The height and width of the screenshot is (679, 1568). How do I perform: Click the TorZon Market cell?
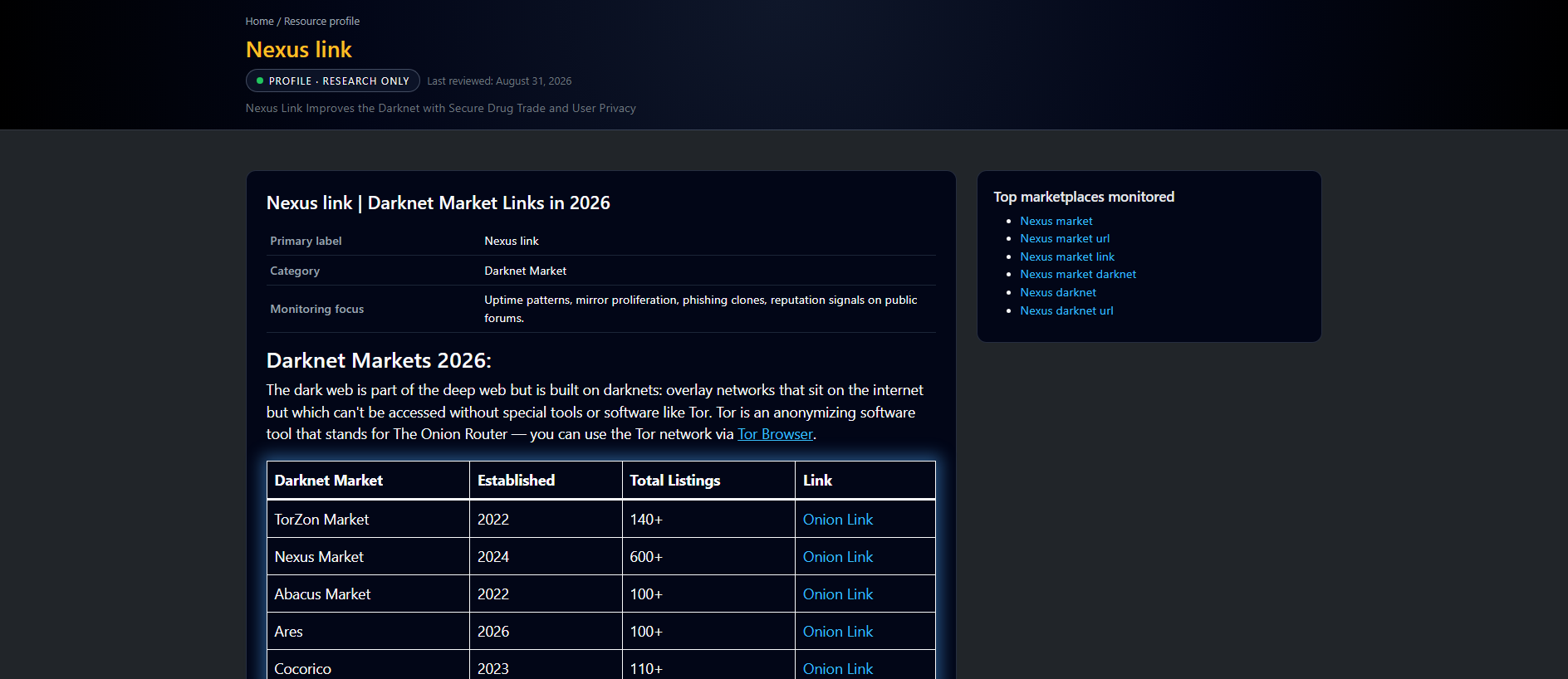tap(368, 520)
